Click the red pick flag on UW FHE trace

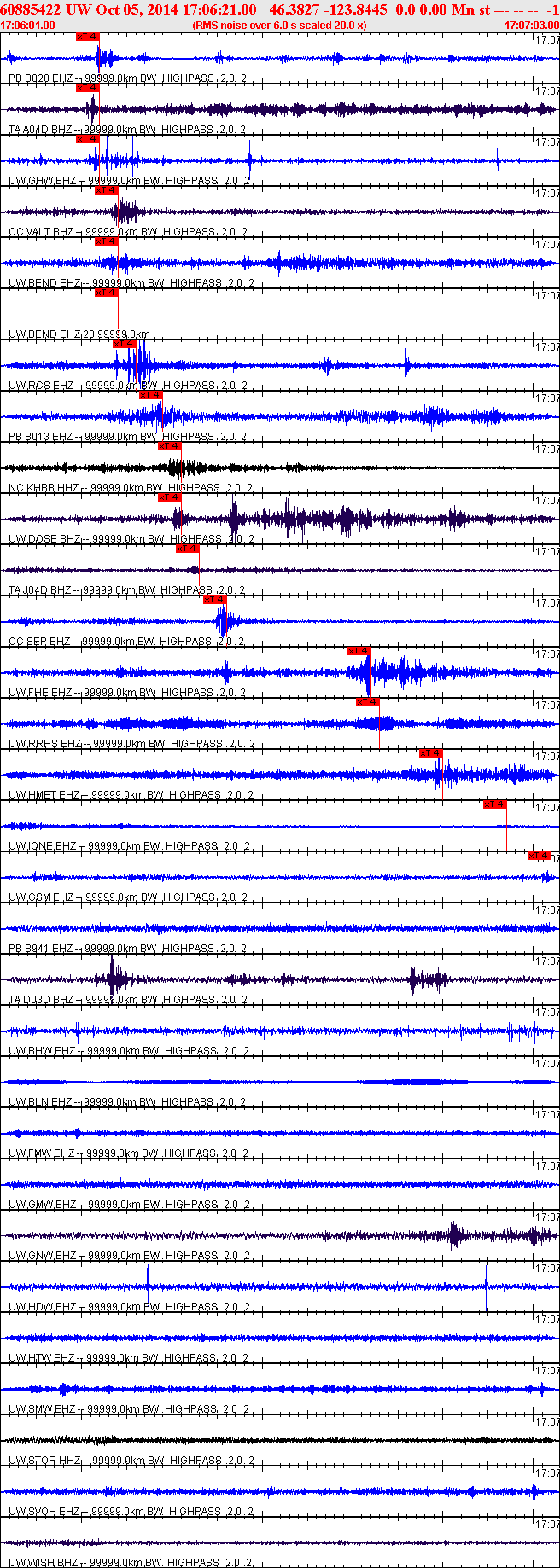tap(359, 651)
